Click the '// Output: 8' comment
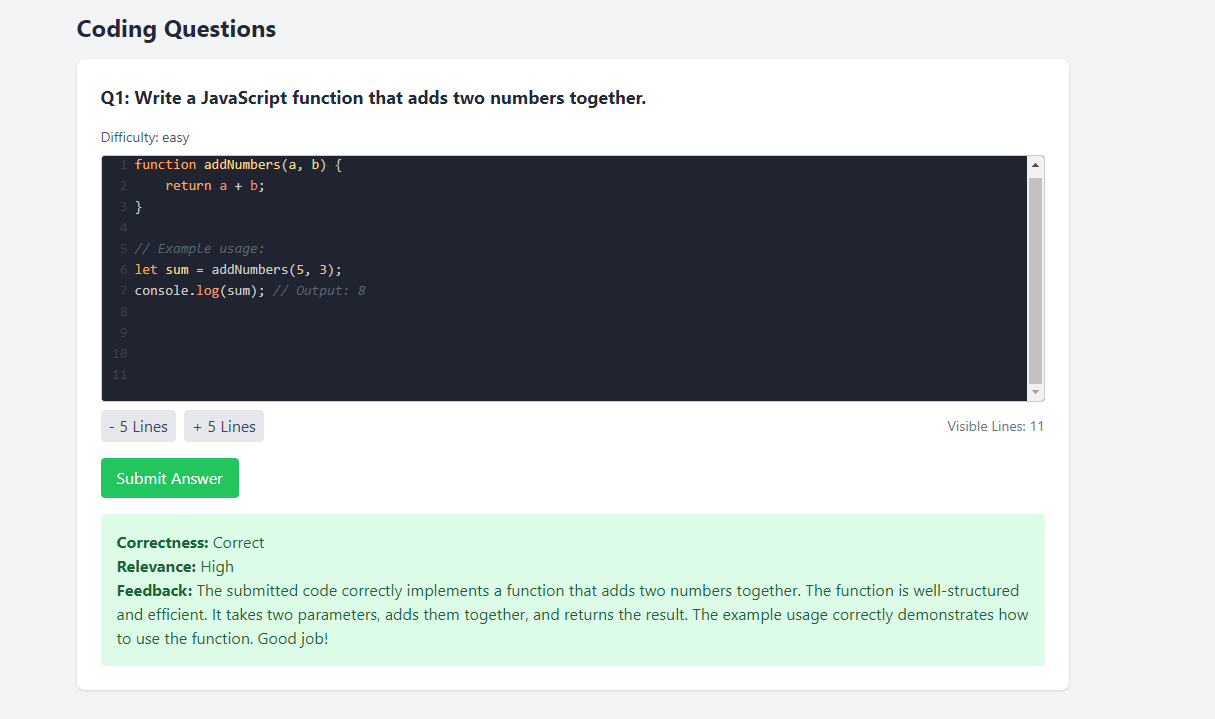Viewport: 1215px width, 719px height. (x=319, y=291)
